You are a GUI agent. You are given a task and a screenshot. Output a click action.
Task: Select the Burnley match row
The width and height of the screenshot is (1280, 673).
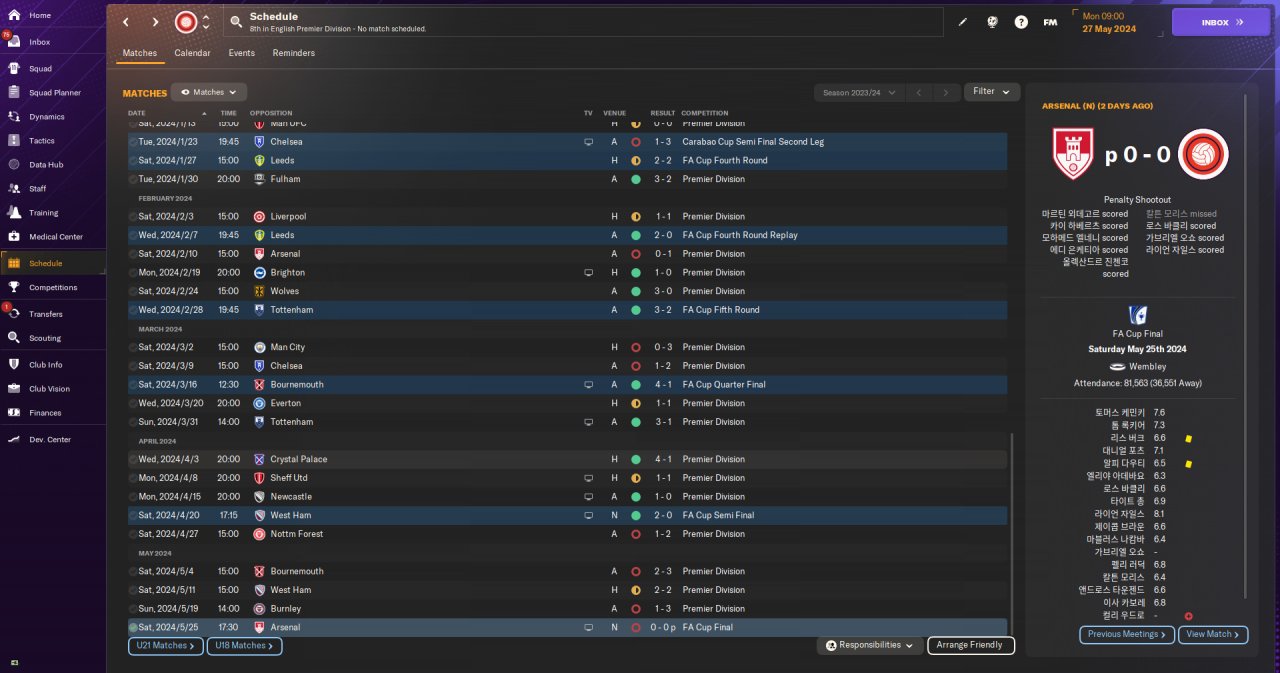click(567, 609)
